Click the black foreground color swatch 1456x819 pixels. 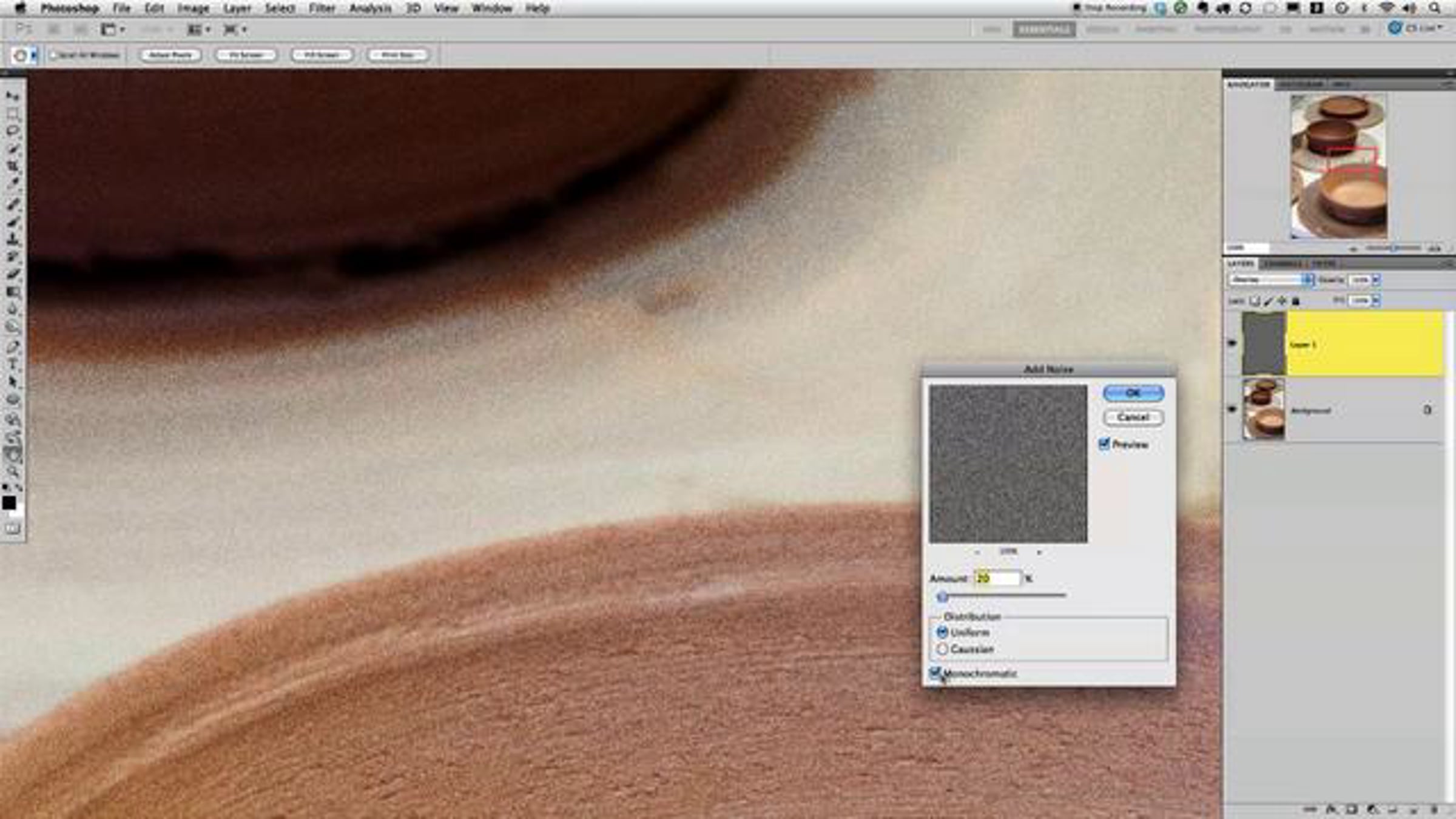tap(9, 502)
